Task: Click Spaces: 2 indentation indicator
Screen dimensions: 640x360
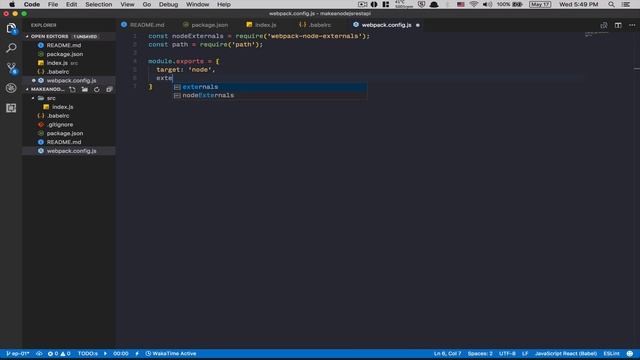Action: click(480, 353)
